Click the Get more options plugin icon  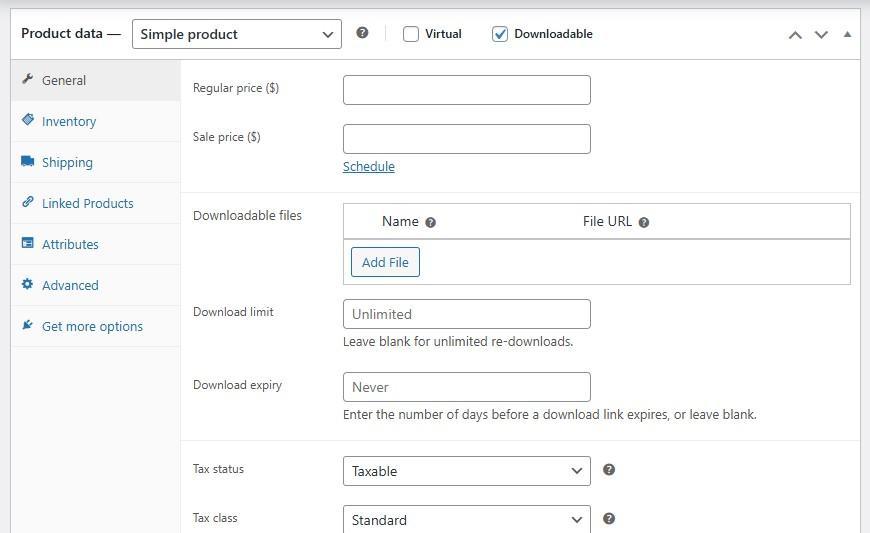27,325
